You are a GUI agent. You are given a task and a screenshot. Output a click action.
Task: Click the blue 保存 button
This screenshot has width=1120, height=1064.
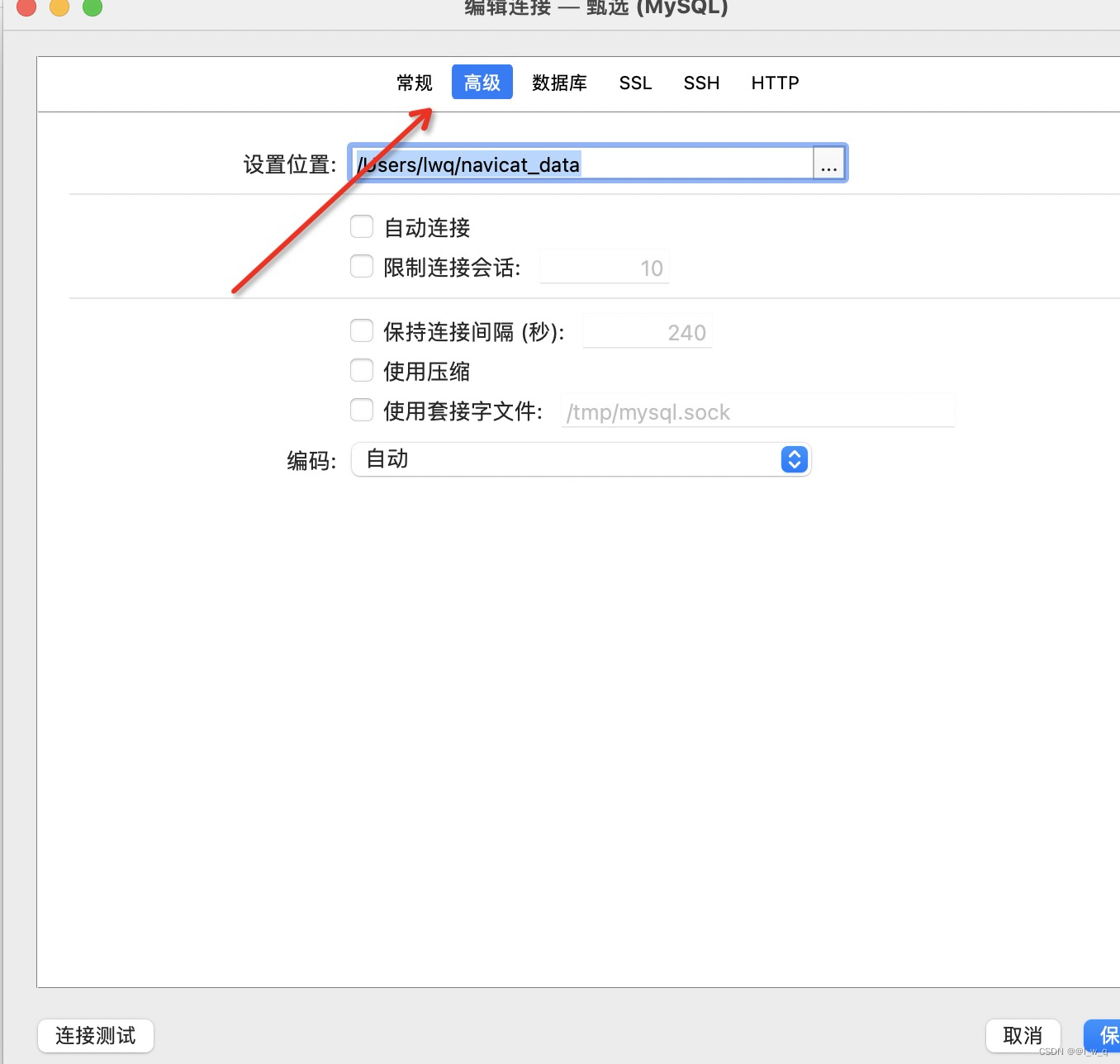tap(1103, 1036)
